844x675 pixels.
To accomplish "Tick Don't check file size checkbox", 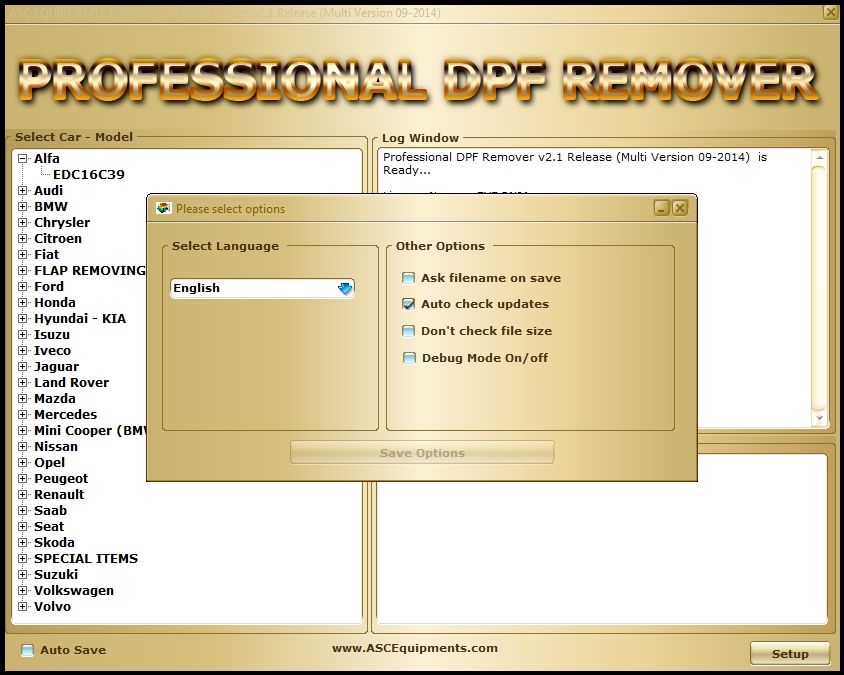I will (x=409, y=331).
